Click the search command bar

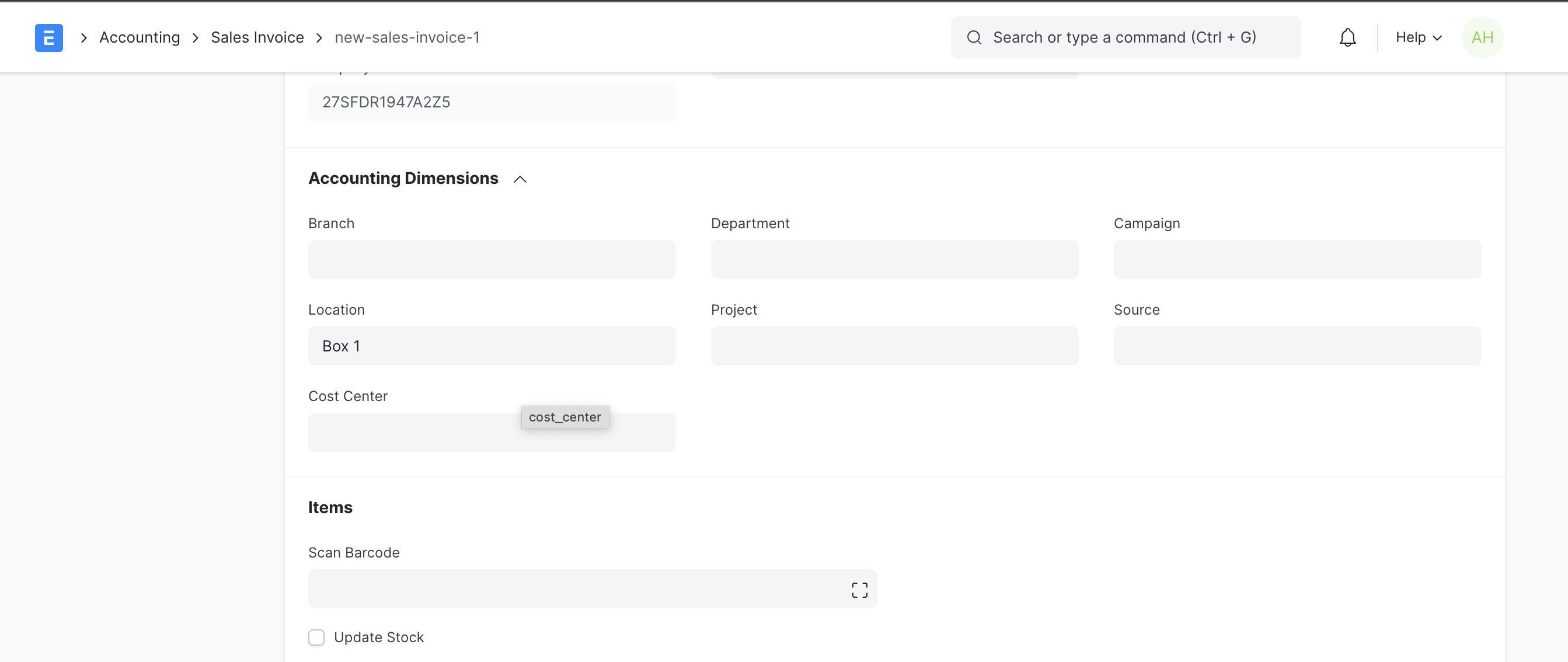coord(1125,37)
